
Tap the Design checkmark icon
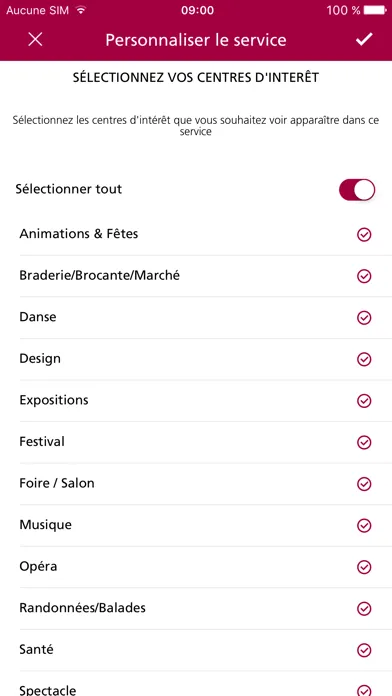364,359
